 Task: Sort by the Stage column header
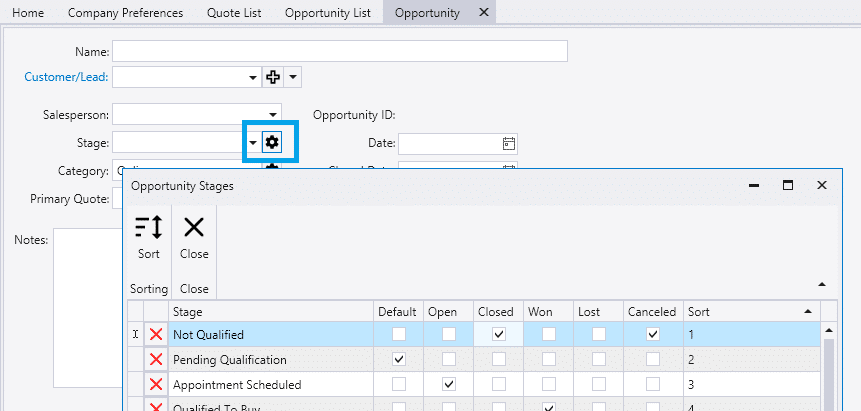coord(270,312)
